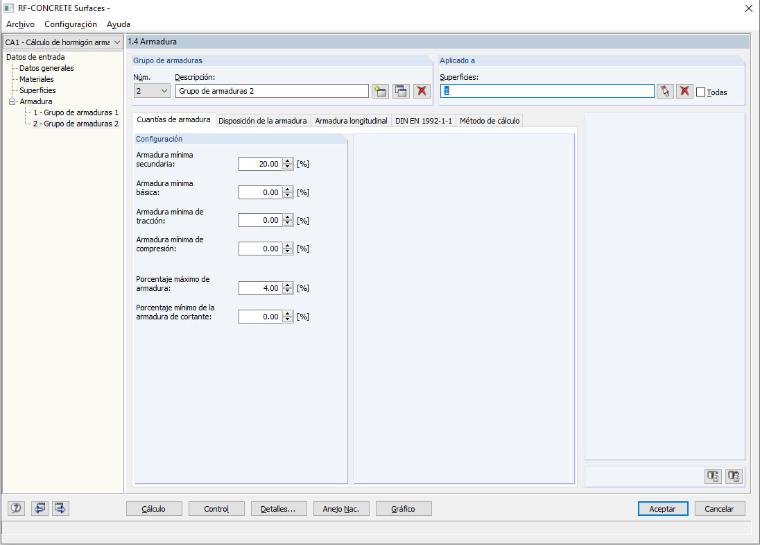Click the Anejo Nac. button
The width and height of the screenshot is (760, 545).
tap(341, 509)
